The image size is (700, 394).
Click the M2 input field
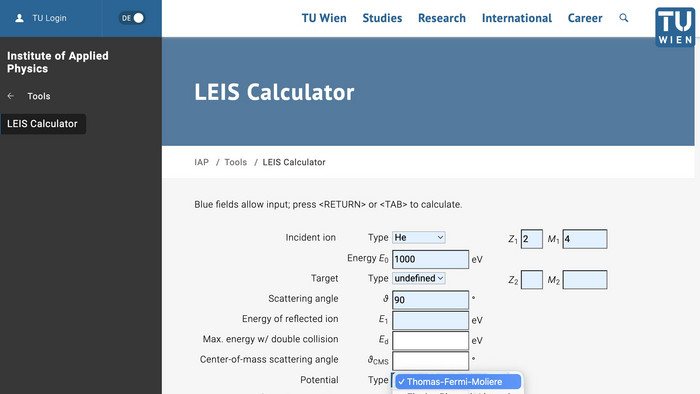click(585, 280)
